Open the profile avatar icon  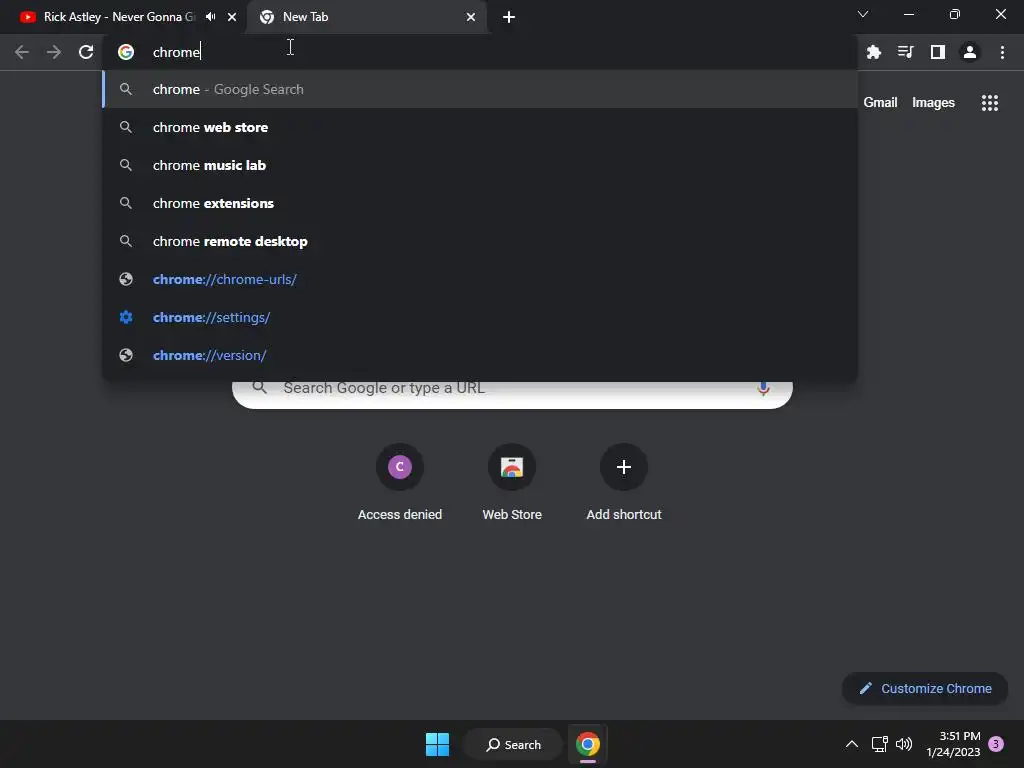pyautogui.click(x=970, y=52)
